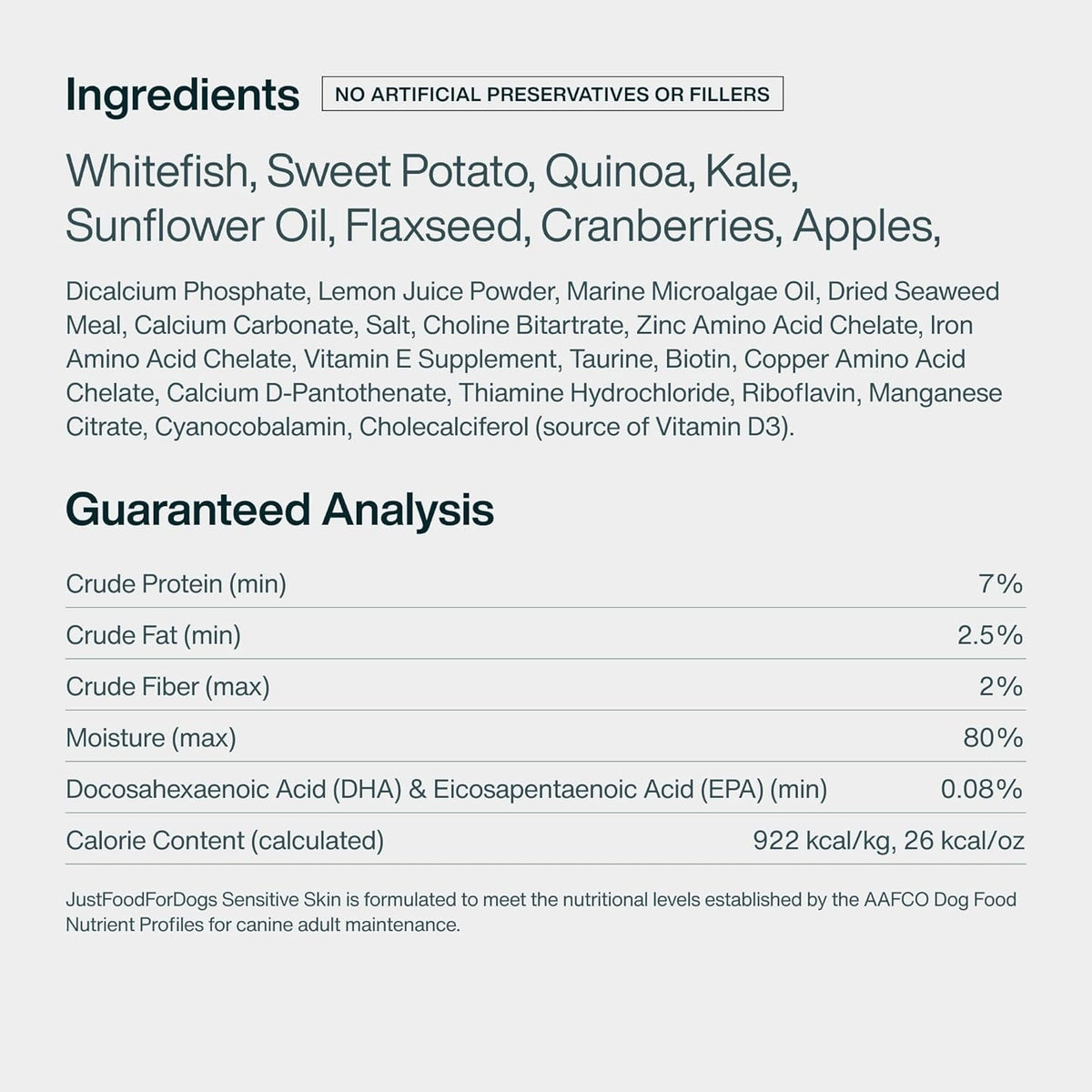The height and width of the screenshot is (1092, 1092).
Task: Click the 2% crude fiber value
Action: point(1001,686)
